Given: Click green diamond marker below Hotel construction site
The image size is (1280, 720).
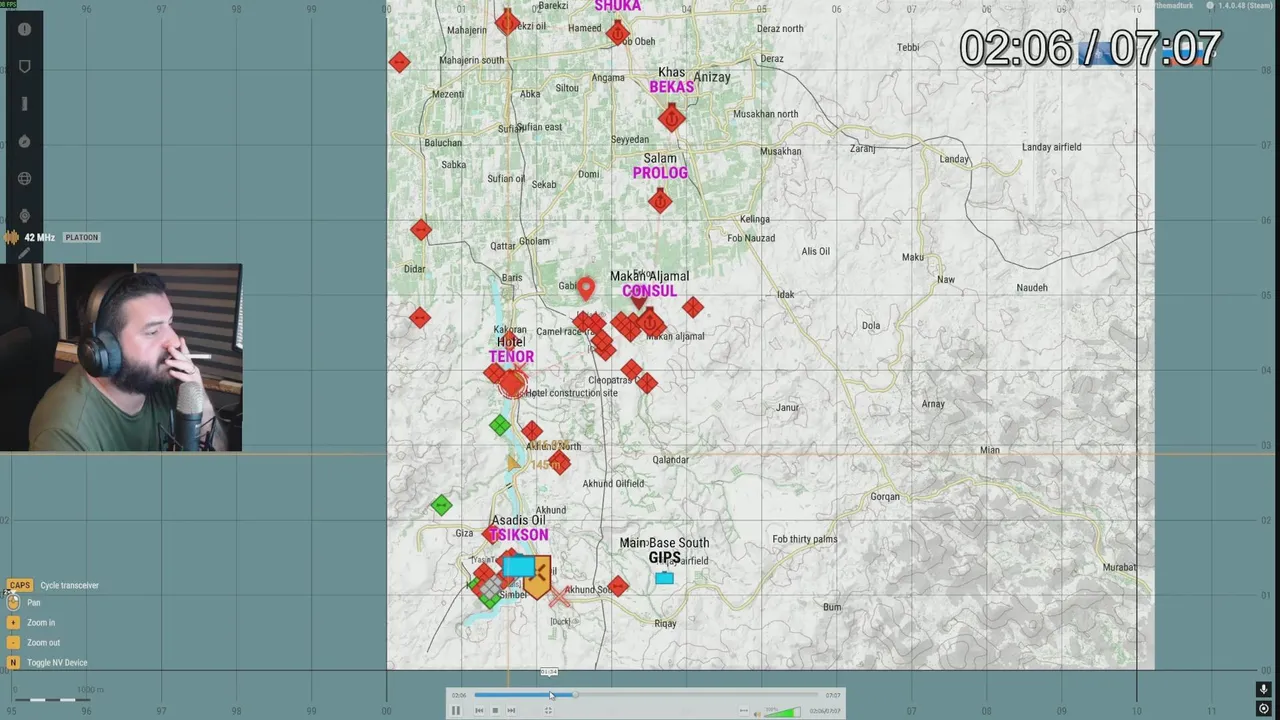Looking at the screenshot, I should (x=500, y=426).
